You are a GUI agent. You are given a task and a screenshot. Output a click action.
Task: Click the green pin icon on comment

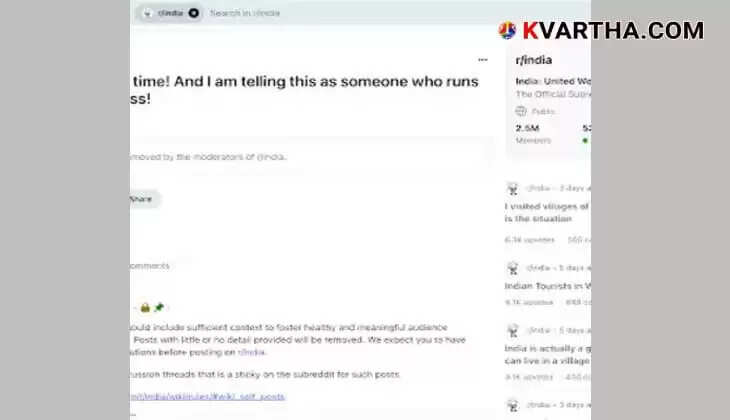click(x=159, y=307)
